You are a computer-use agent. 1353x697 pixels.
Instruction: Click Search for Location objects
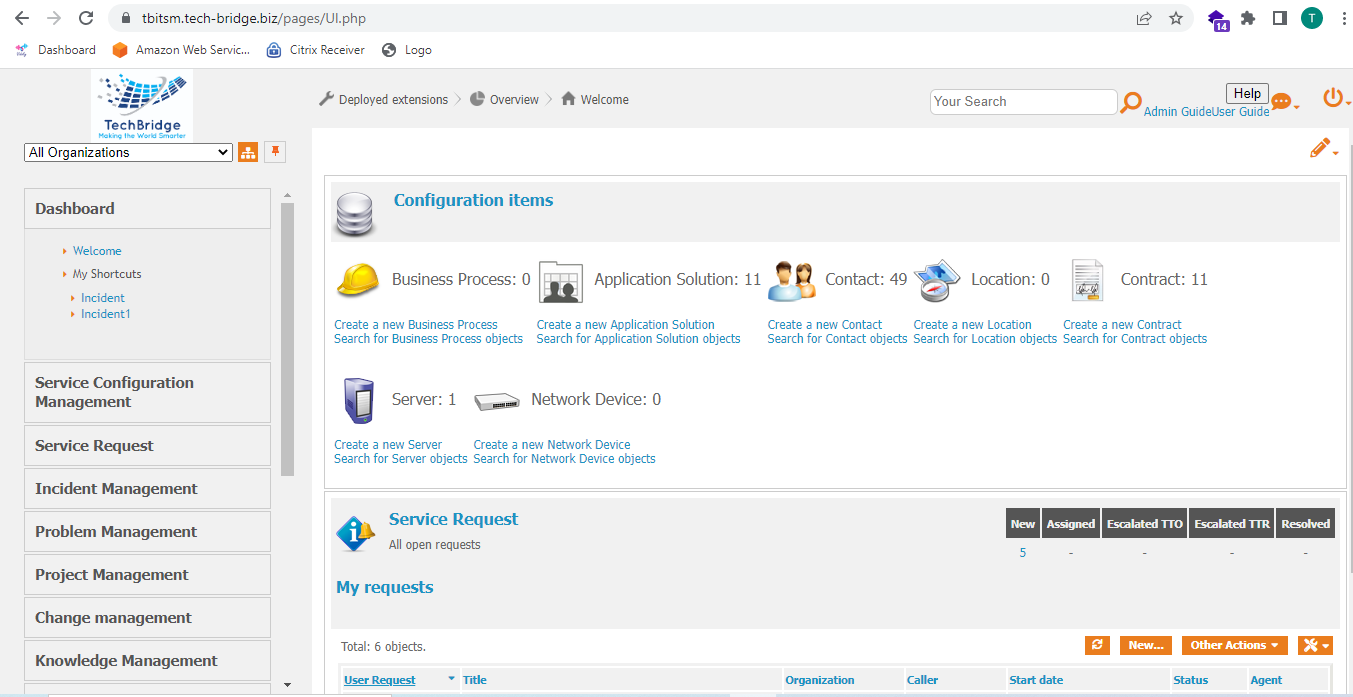[985, 339]
